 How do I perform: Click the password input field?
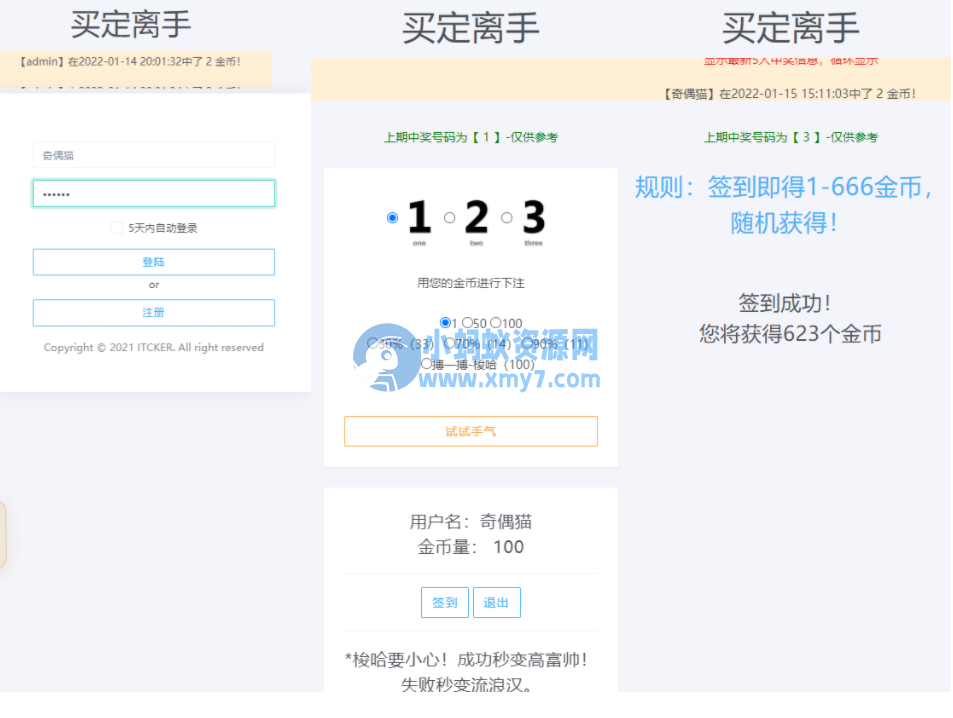coord(153,193)
